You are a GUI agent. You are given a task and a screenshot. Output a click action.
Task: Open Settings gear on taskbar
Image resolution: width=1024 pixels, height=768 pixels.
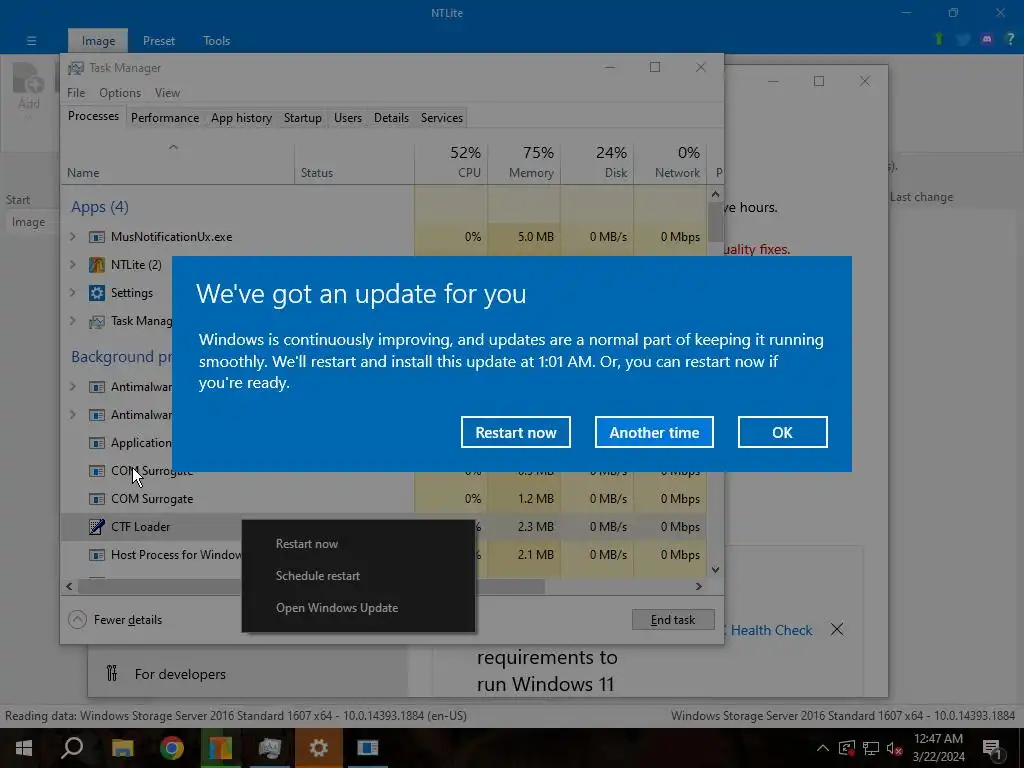pyautogui.click(x=318, y=748)
